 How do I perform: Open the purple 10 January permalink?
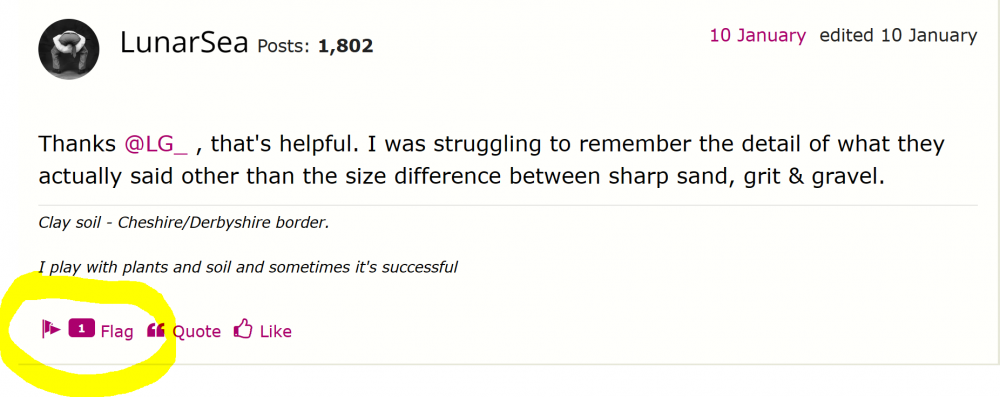(x=758, y=36)
